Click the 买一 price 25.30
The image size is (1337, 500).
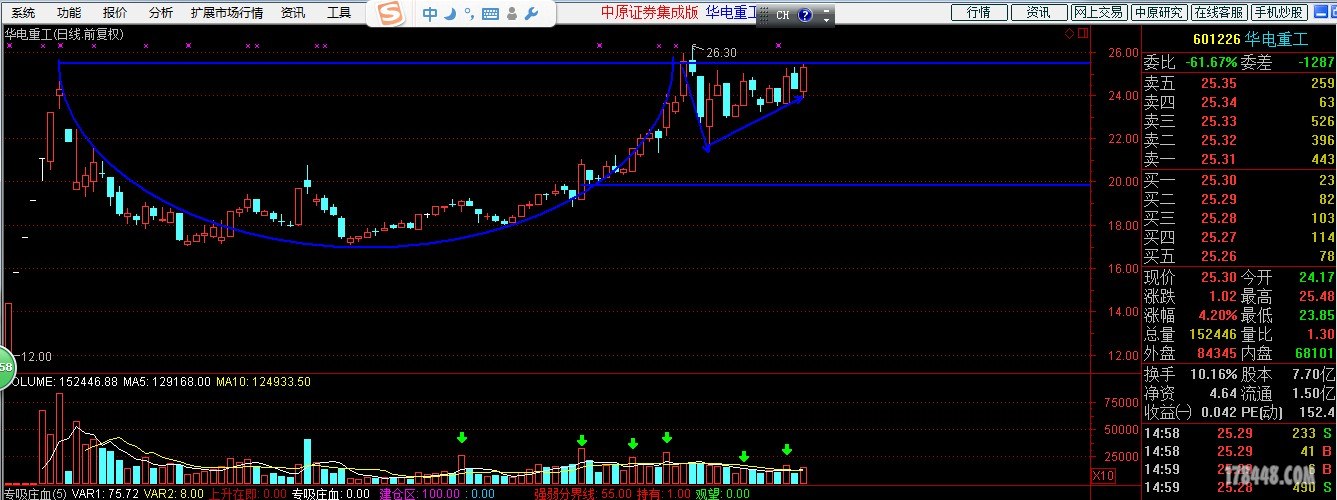tap(1219, 180)
